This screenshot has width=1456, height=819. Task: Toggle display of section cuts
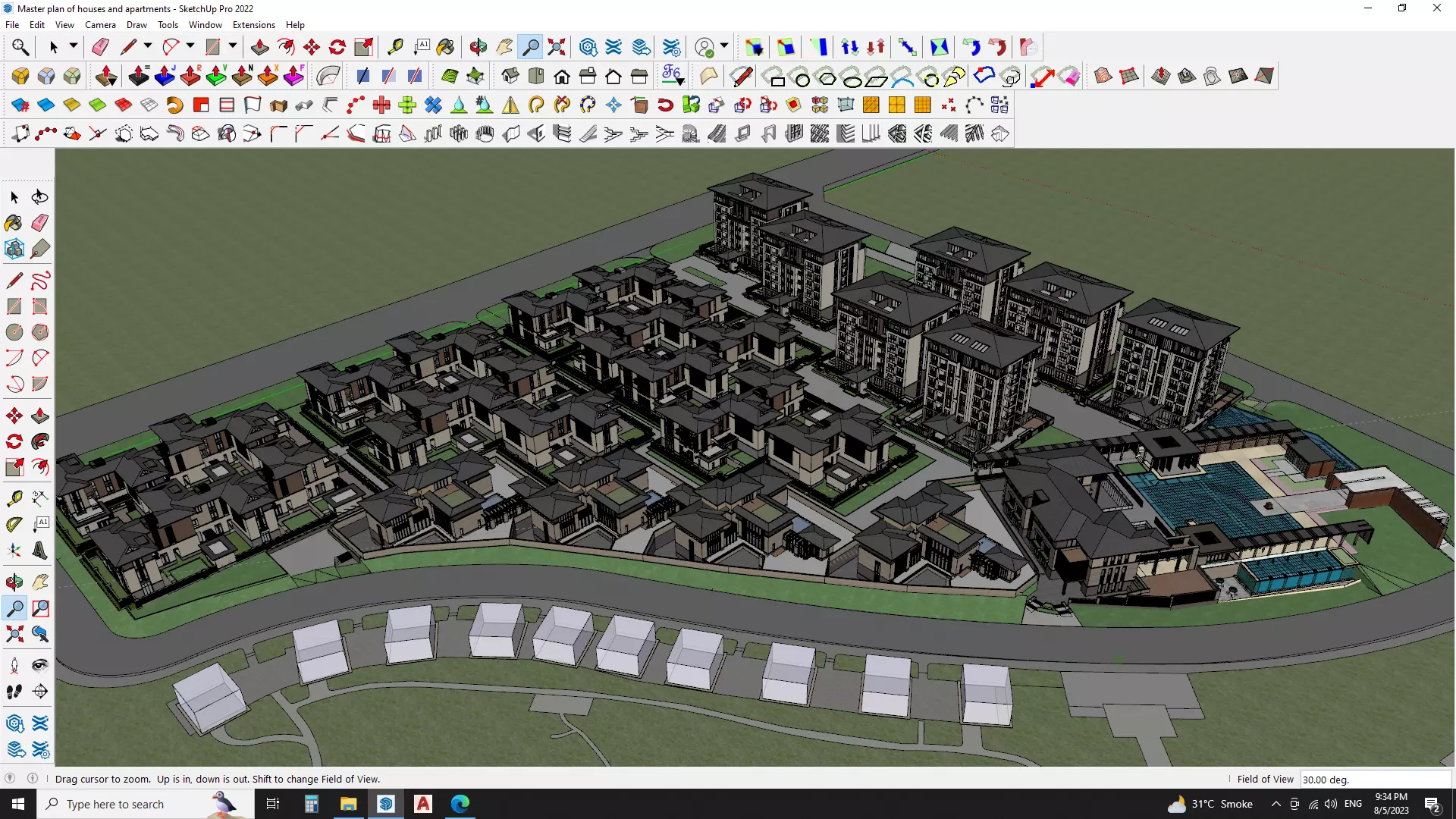coord(388,76)
